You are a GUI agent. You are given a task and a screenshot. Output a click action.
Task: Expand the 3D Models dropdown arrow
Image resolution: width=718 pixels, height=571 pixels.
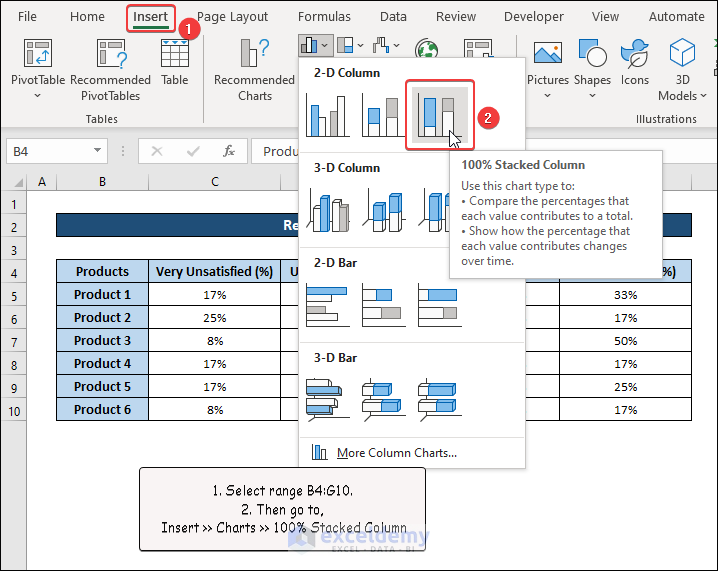703,96
